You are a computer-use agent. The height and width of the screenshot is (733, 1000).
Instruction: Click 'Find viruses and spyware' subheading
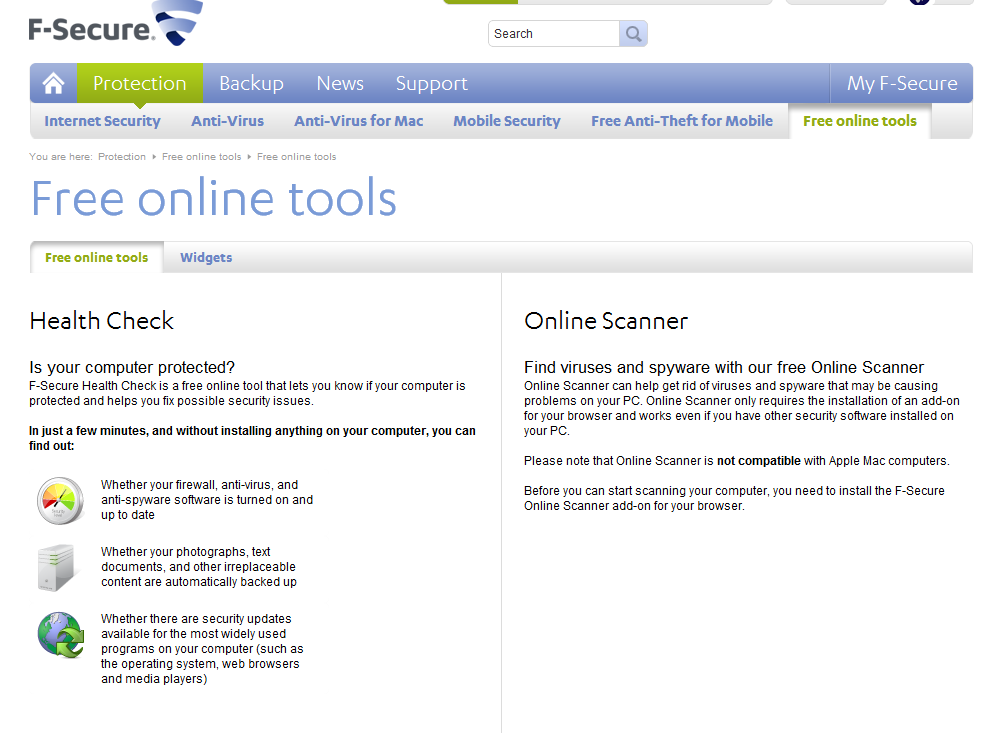[x=724, y=367]
